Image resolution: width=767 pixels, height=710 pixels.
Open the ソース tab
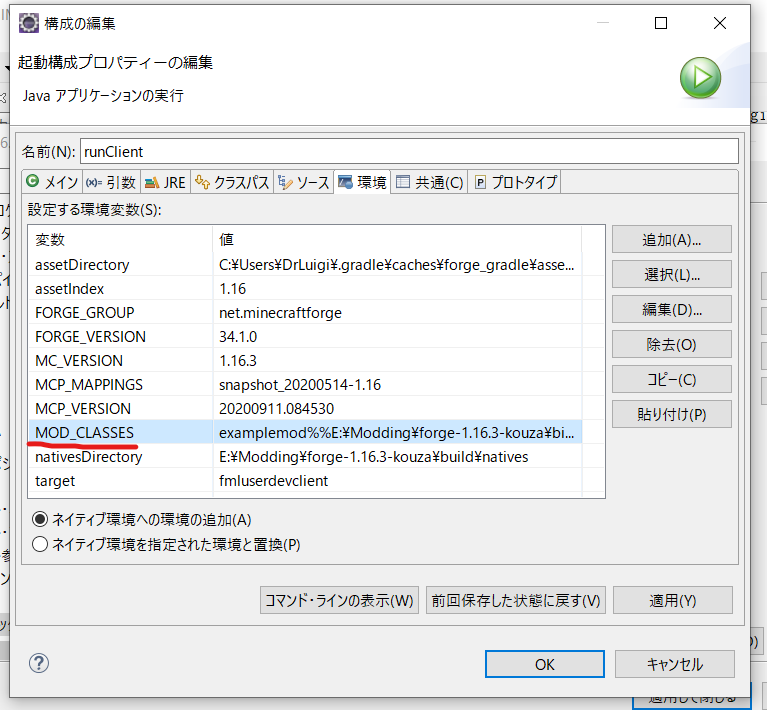click(304, 183)
